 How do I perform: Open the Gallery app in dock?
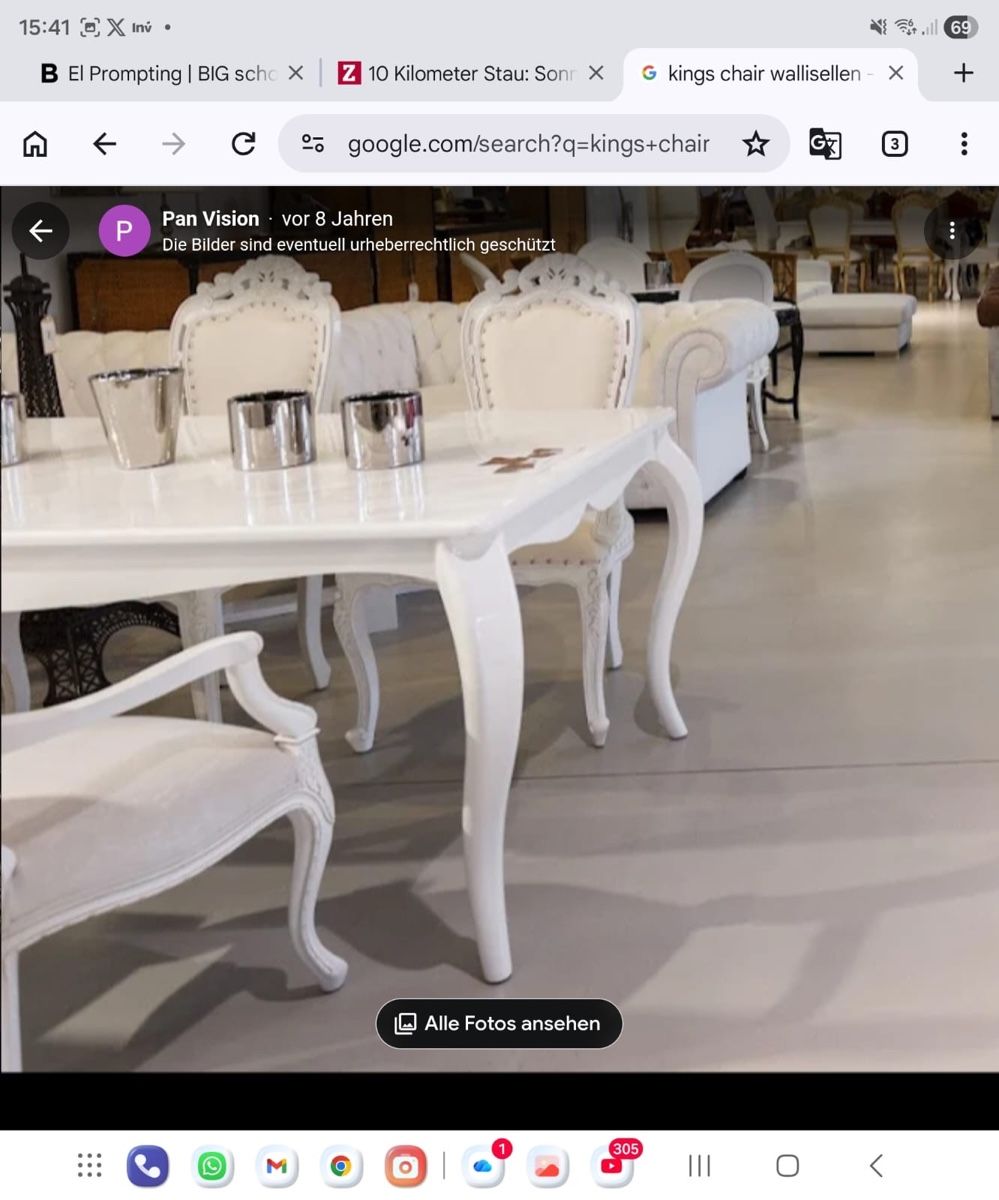pos(547,1166)
